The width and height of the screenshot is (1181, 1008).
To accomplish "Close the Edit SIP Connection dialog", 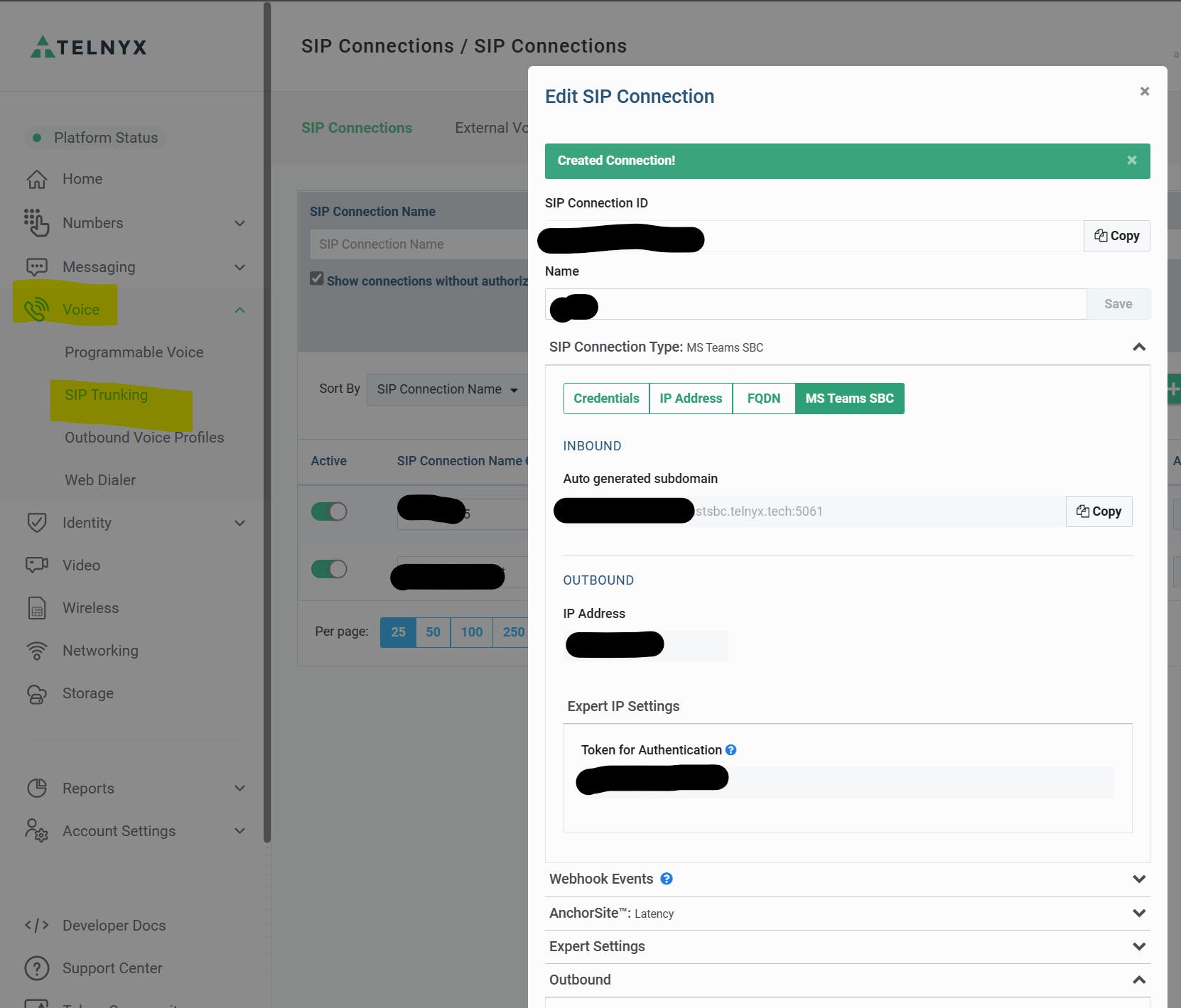I will pyautogui.click(x=1145, y=91).
